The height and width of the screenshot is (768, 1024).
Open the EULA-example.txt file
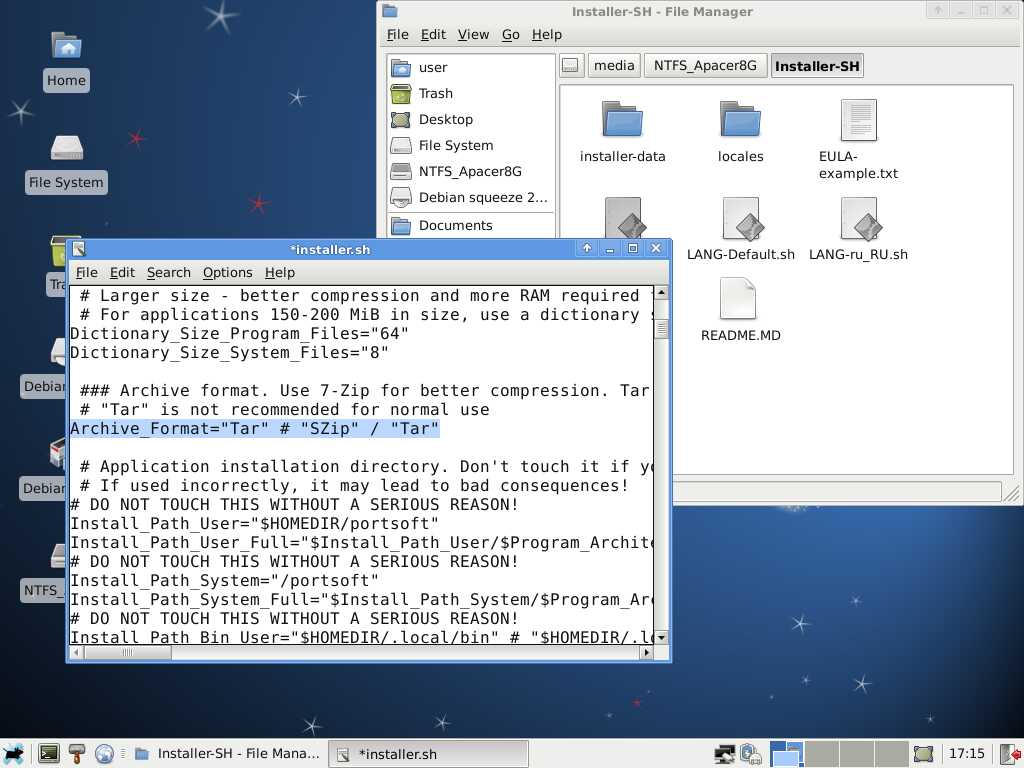click(x=858, y=121)
